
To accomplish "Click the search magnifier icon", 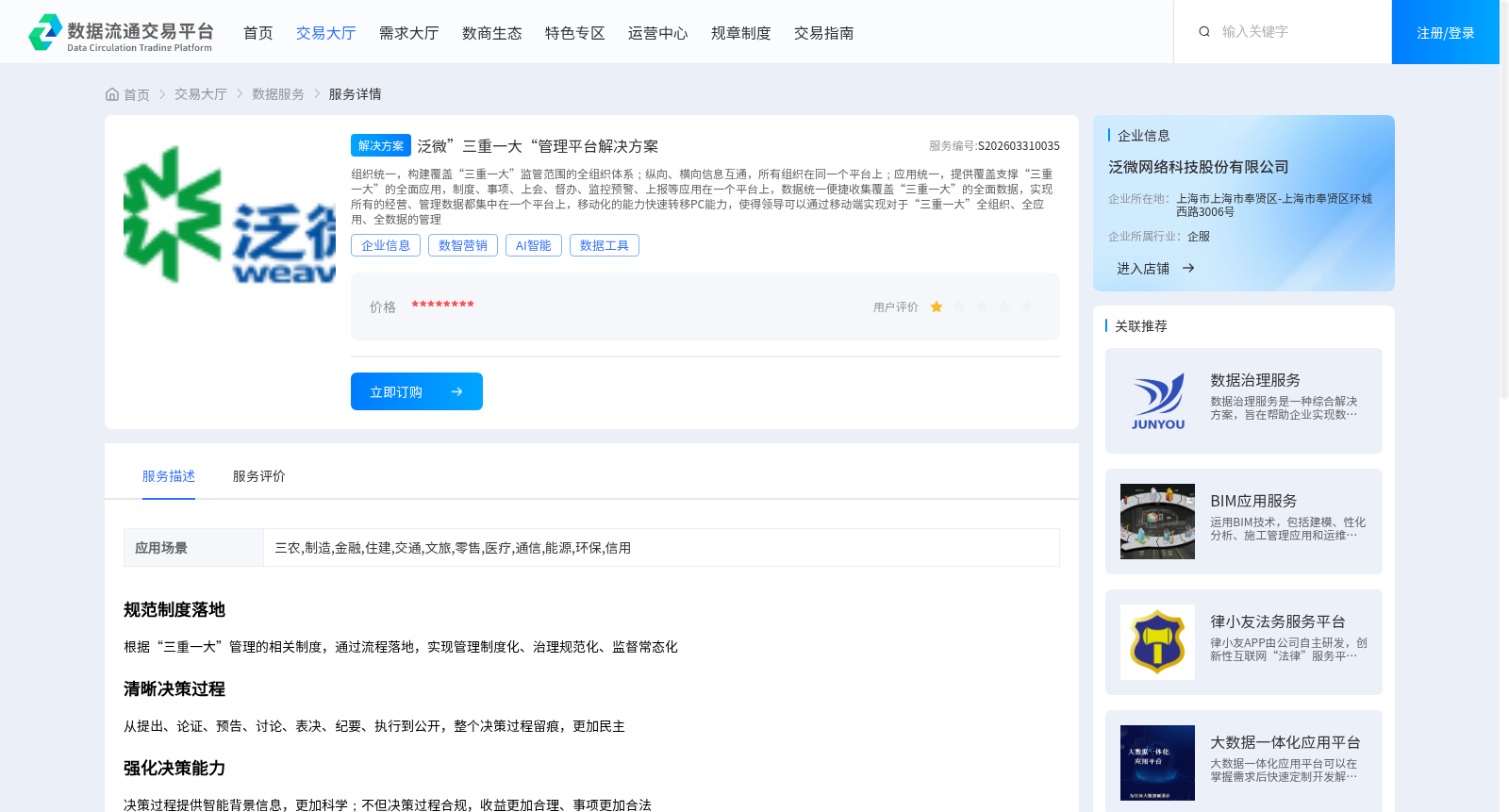I will (1204, 32).
